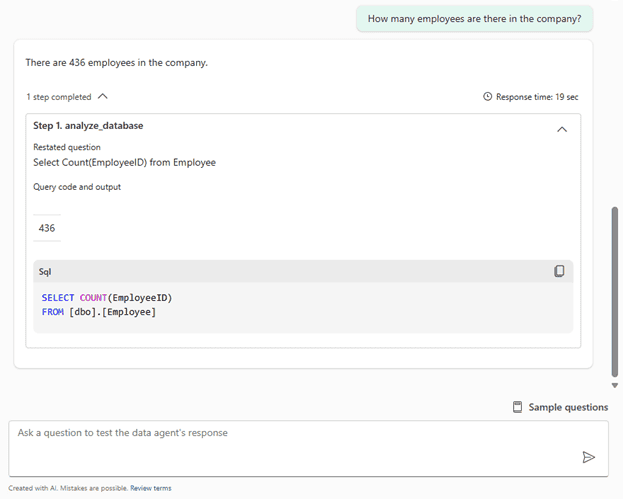Click 'Select Count(EmployeeID) from Employee' text
This screenshot has width=623, height=499.
pos(124,162)
